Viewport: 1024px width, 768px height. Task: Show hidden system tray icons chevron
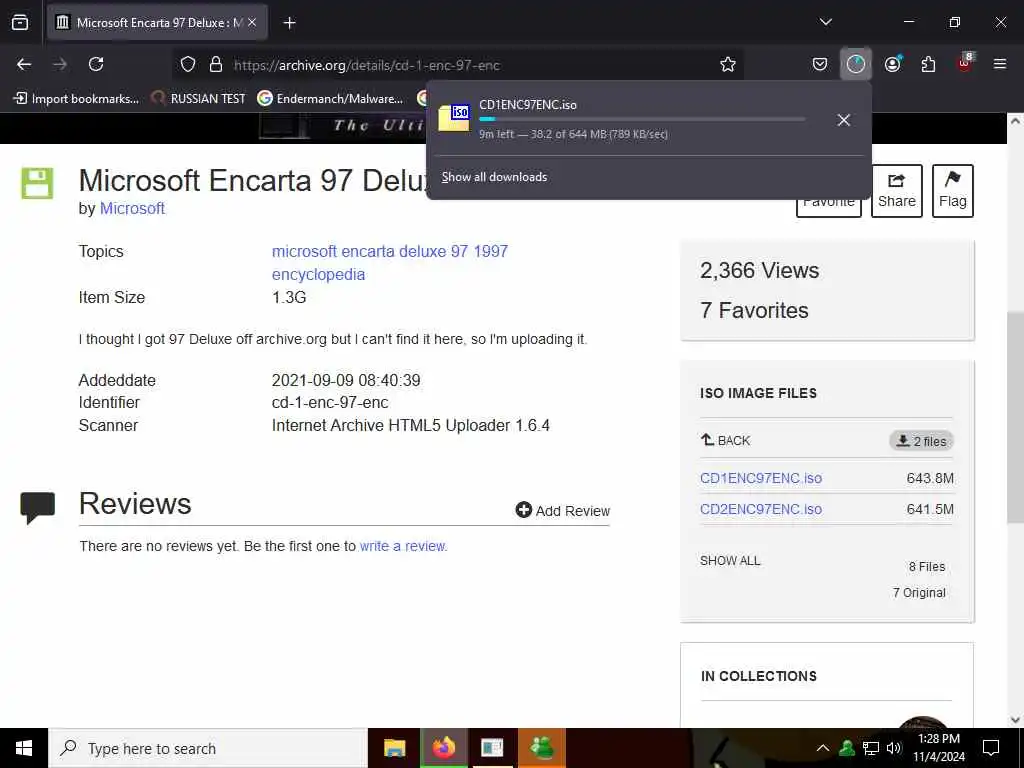823,748
